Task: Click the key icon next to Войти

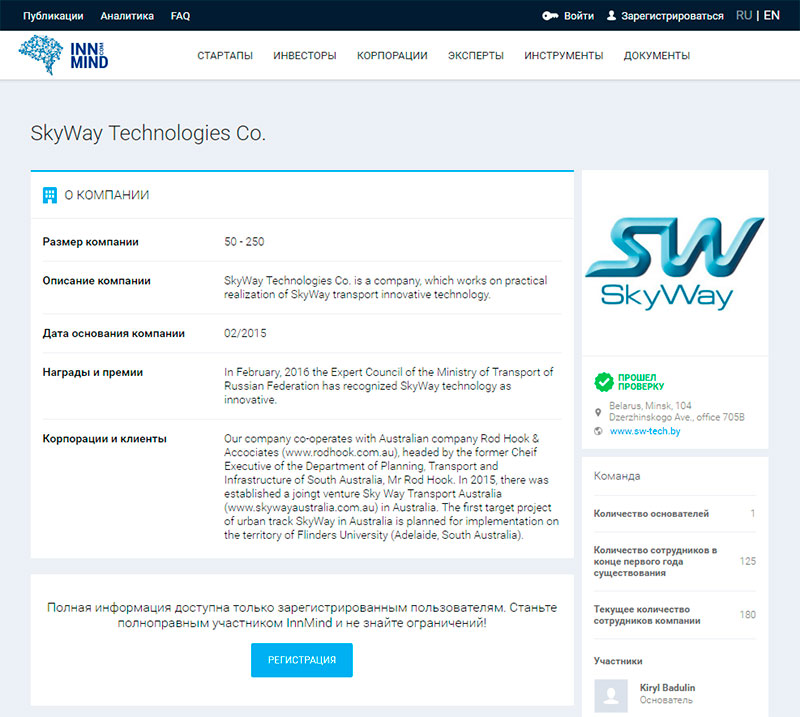Action: pyautogui.click(x=552, y=16)
